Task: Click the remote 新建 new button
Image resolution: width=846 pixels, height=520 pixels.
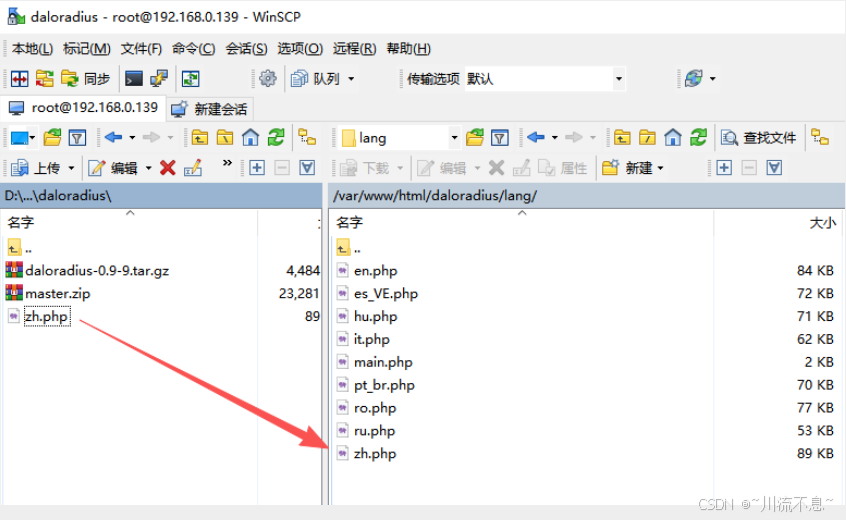Action: pyautogui.click(x=627, y=168)
